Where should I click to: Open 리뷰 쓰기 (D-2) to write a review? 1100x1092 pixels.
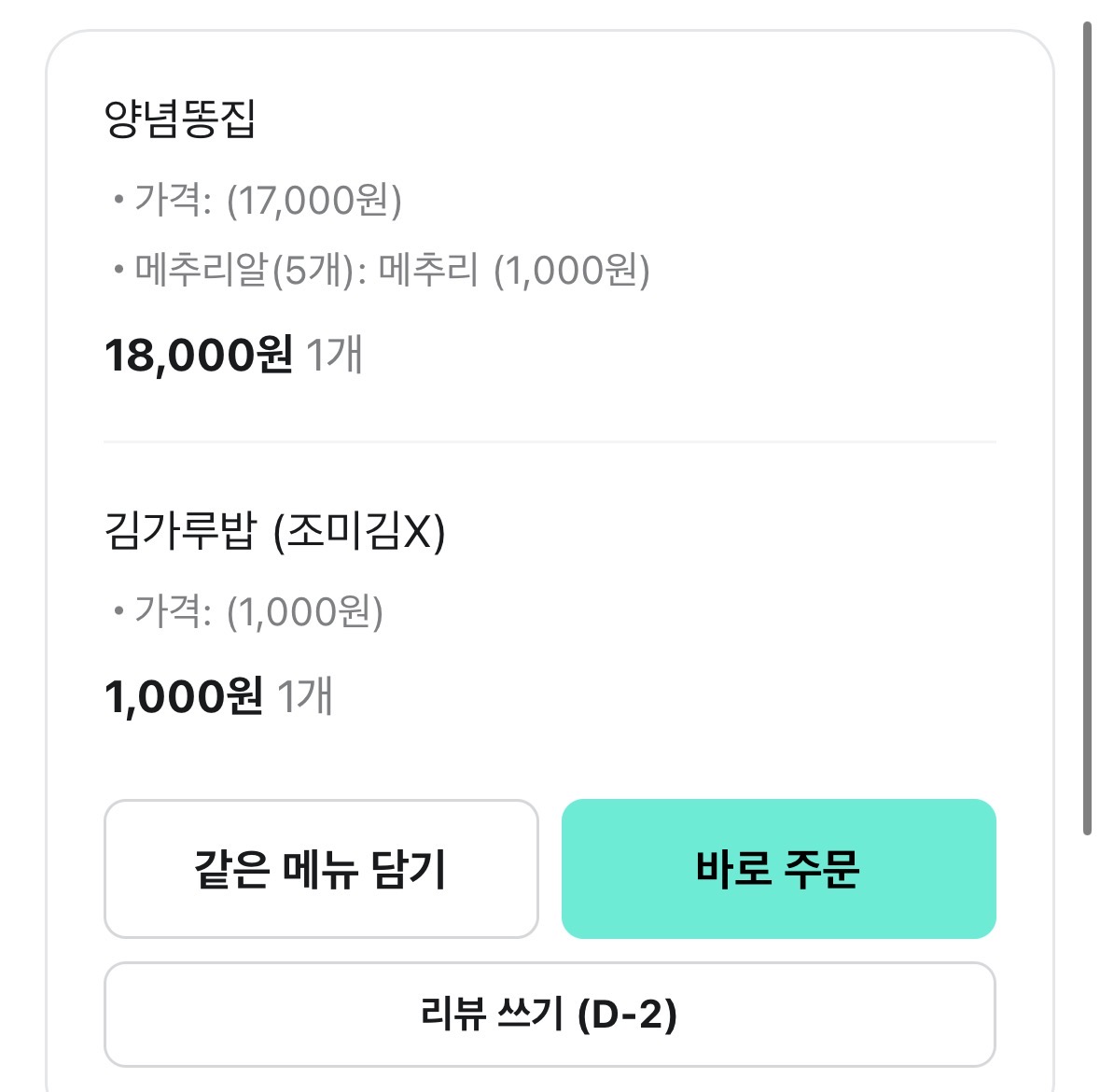point(550,1015)
